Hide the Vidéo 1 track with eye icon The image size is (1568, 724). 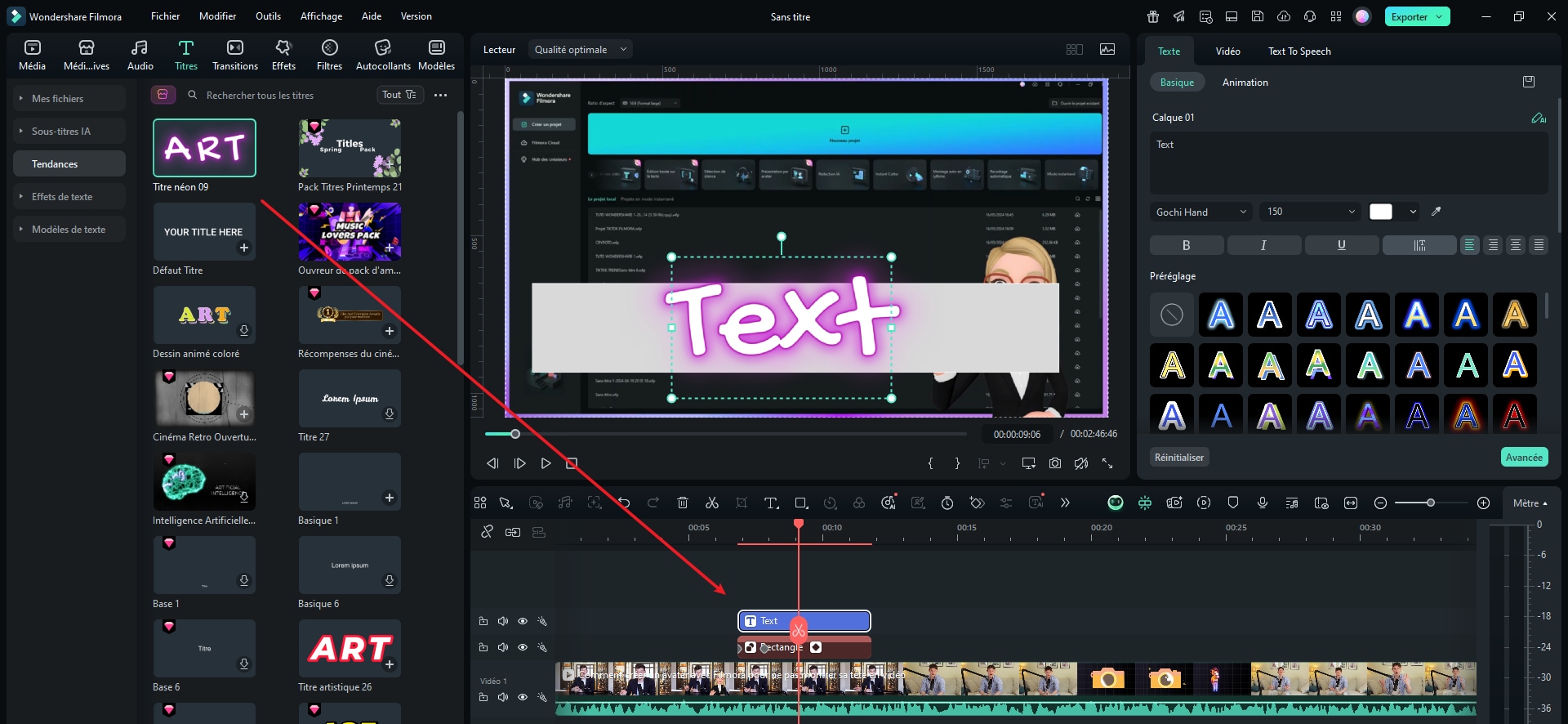(x=523, y=697)
